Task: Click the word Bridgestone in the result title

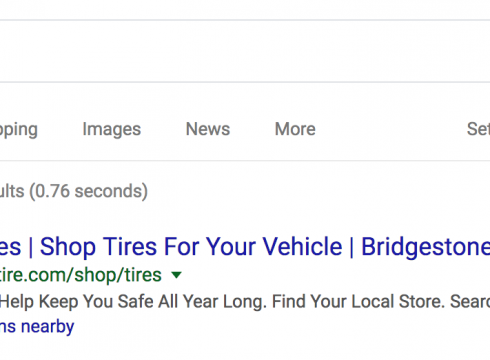Action: 426,247
